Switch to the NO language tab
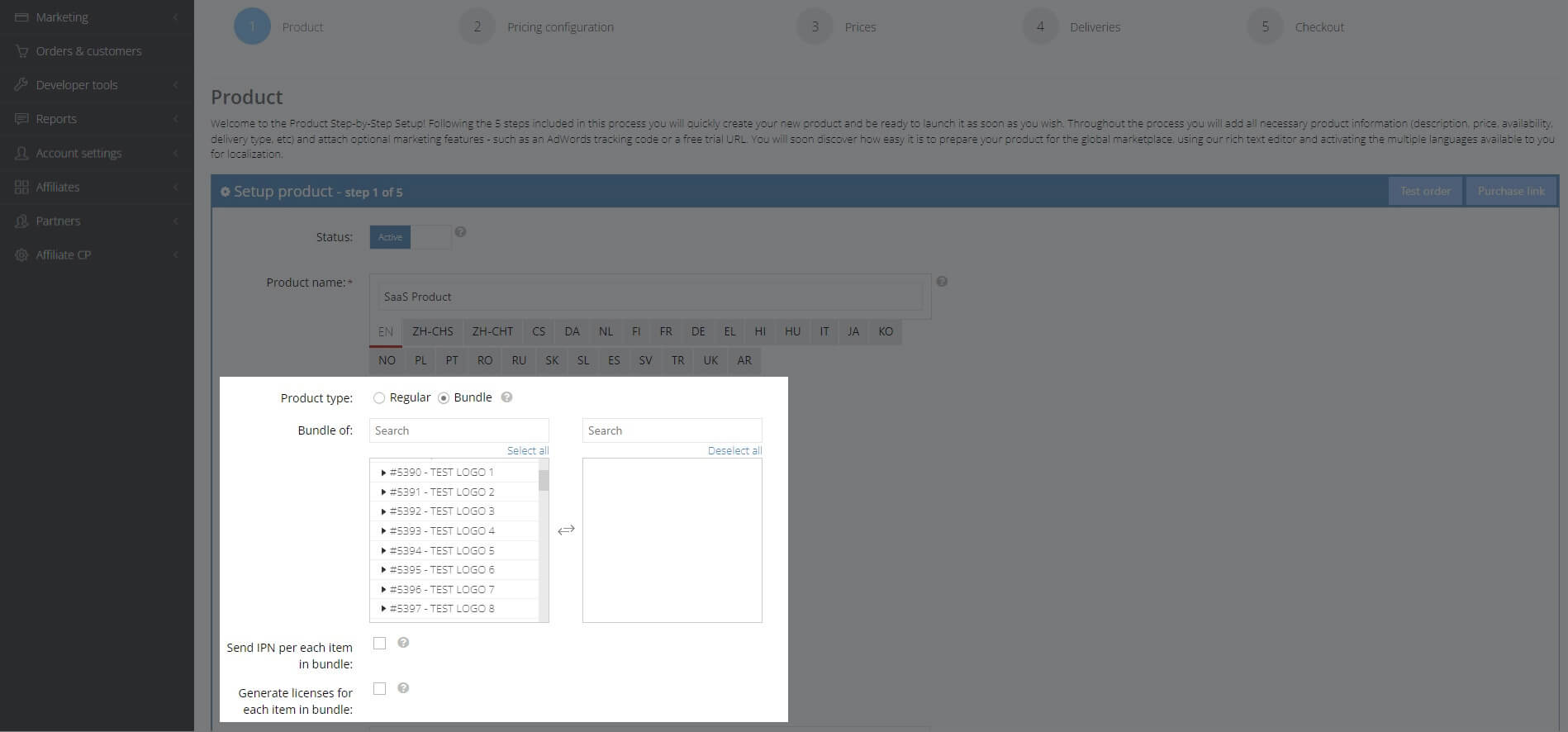The width and height of the screenshot is (1568, 732). tap(387, 360)
